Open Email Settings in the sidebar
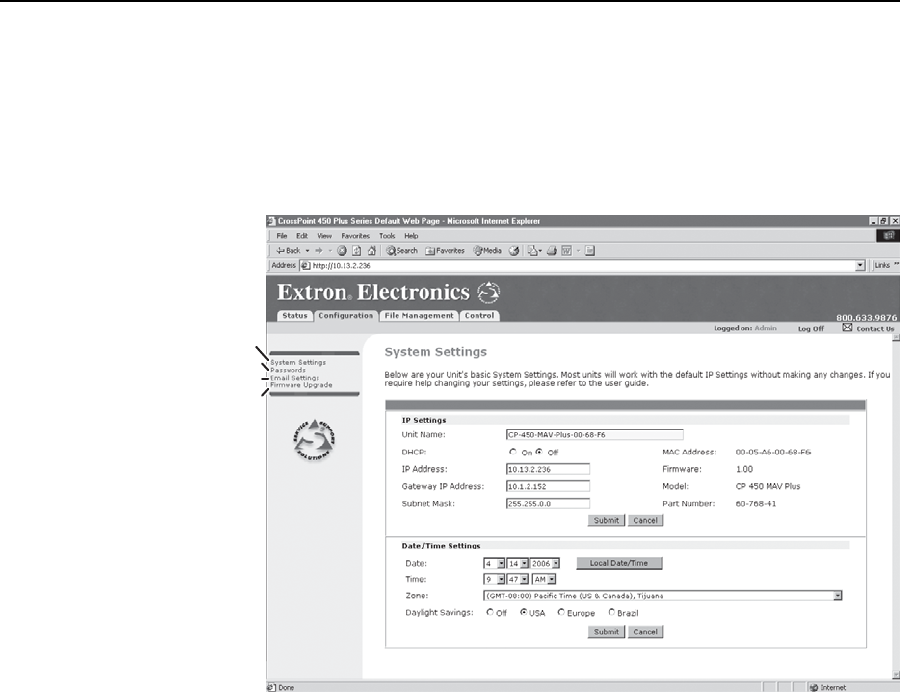The width and height of the screenshot is (900, 692). pos(294,378)
